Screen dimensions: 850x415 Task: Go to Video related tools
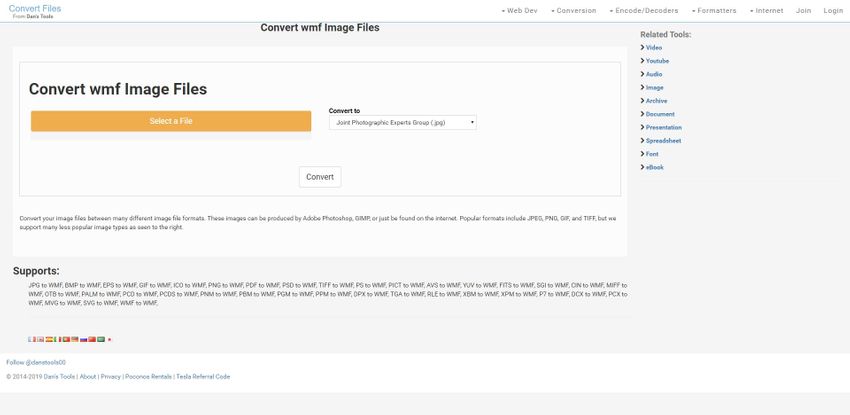tap(653, 47)
